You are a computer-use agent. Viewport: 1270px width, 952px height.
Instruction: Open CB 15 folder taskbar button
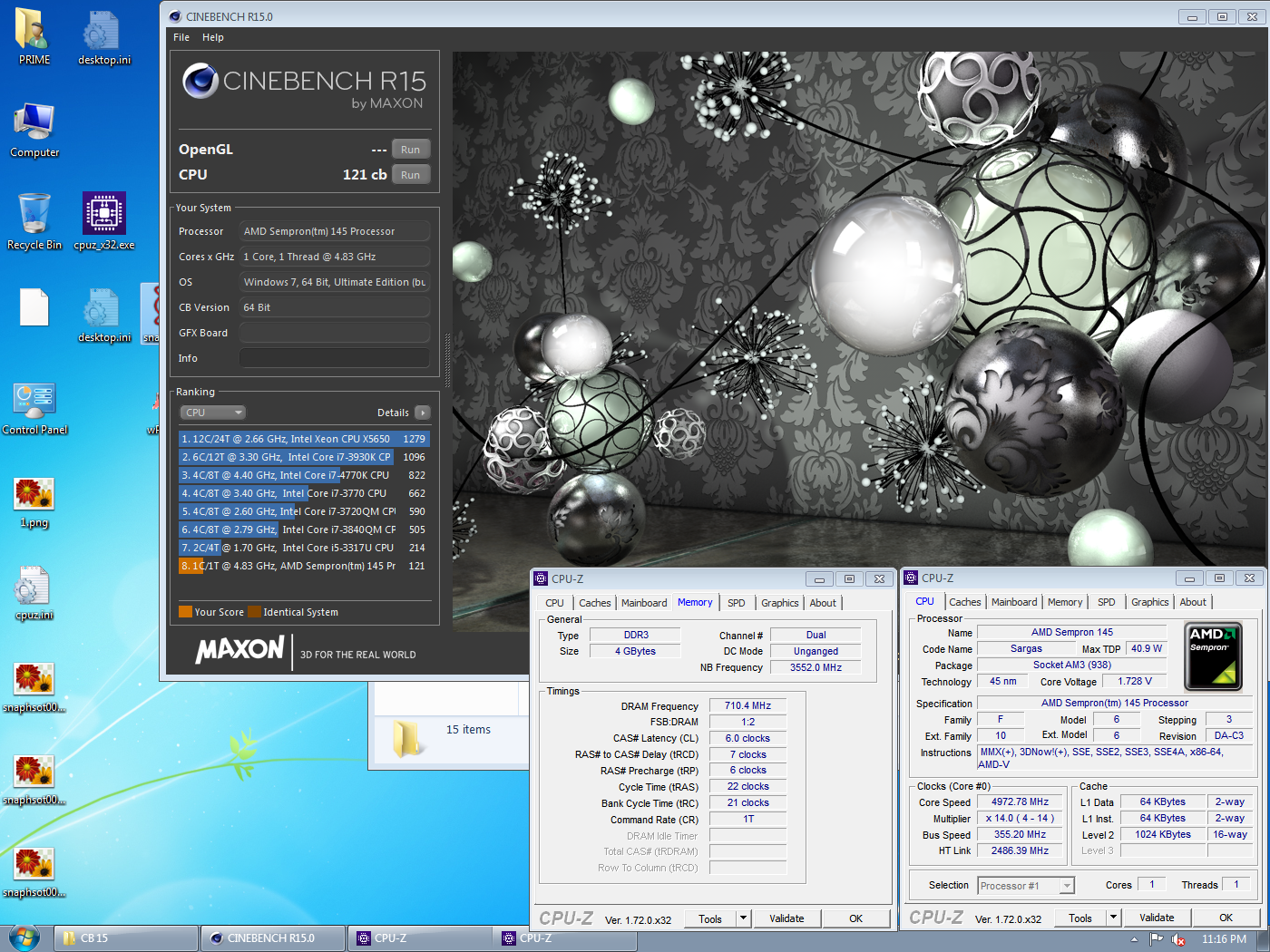coord(125,938)
